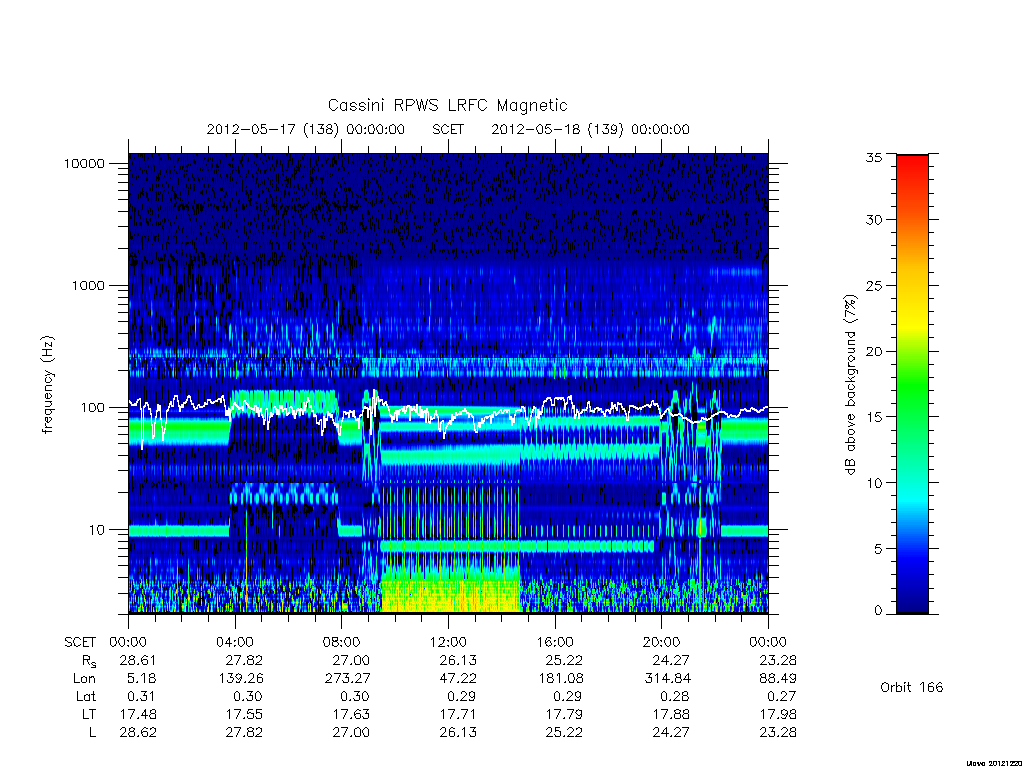Click the Rs value 28.61
Viewport: 1024px width, 768px height.
pyautogui.click(x=138, y=660)
